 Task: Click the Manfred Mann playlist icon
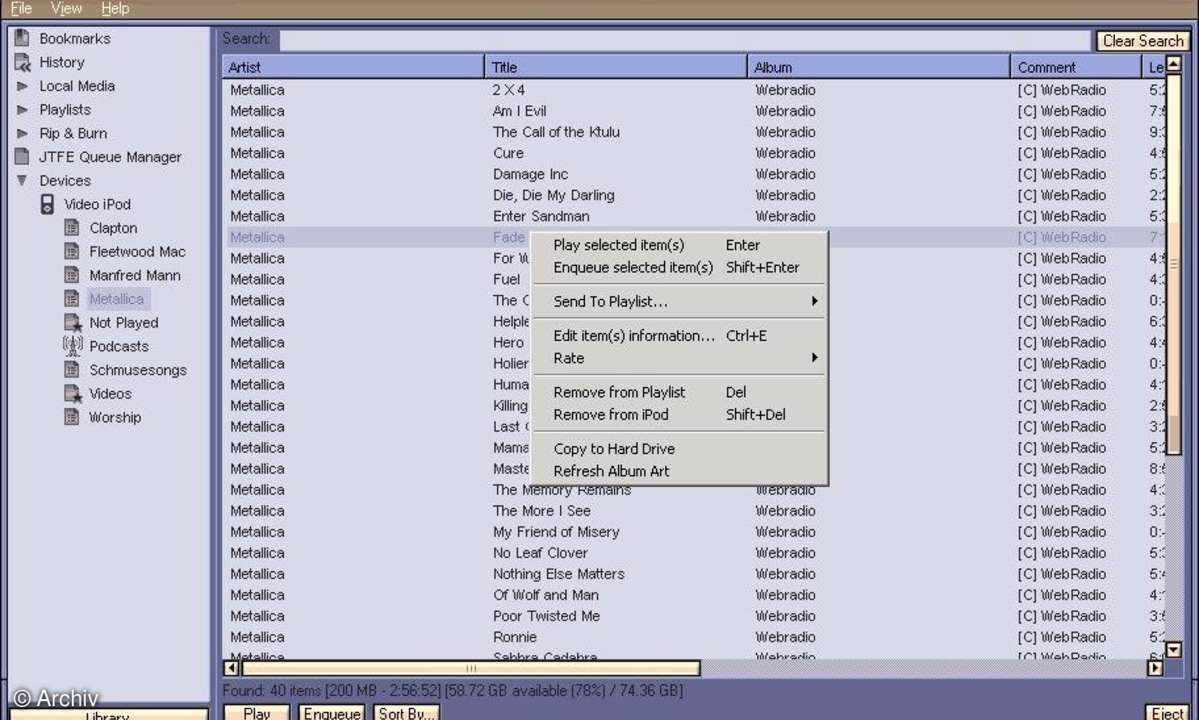coord(71,274)
